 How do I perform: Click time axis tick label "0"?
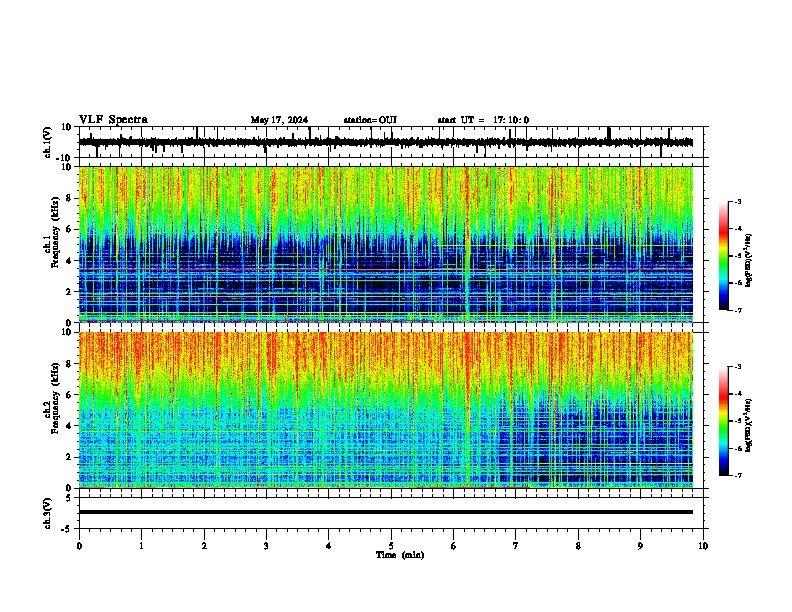pos(79,546)
